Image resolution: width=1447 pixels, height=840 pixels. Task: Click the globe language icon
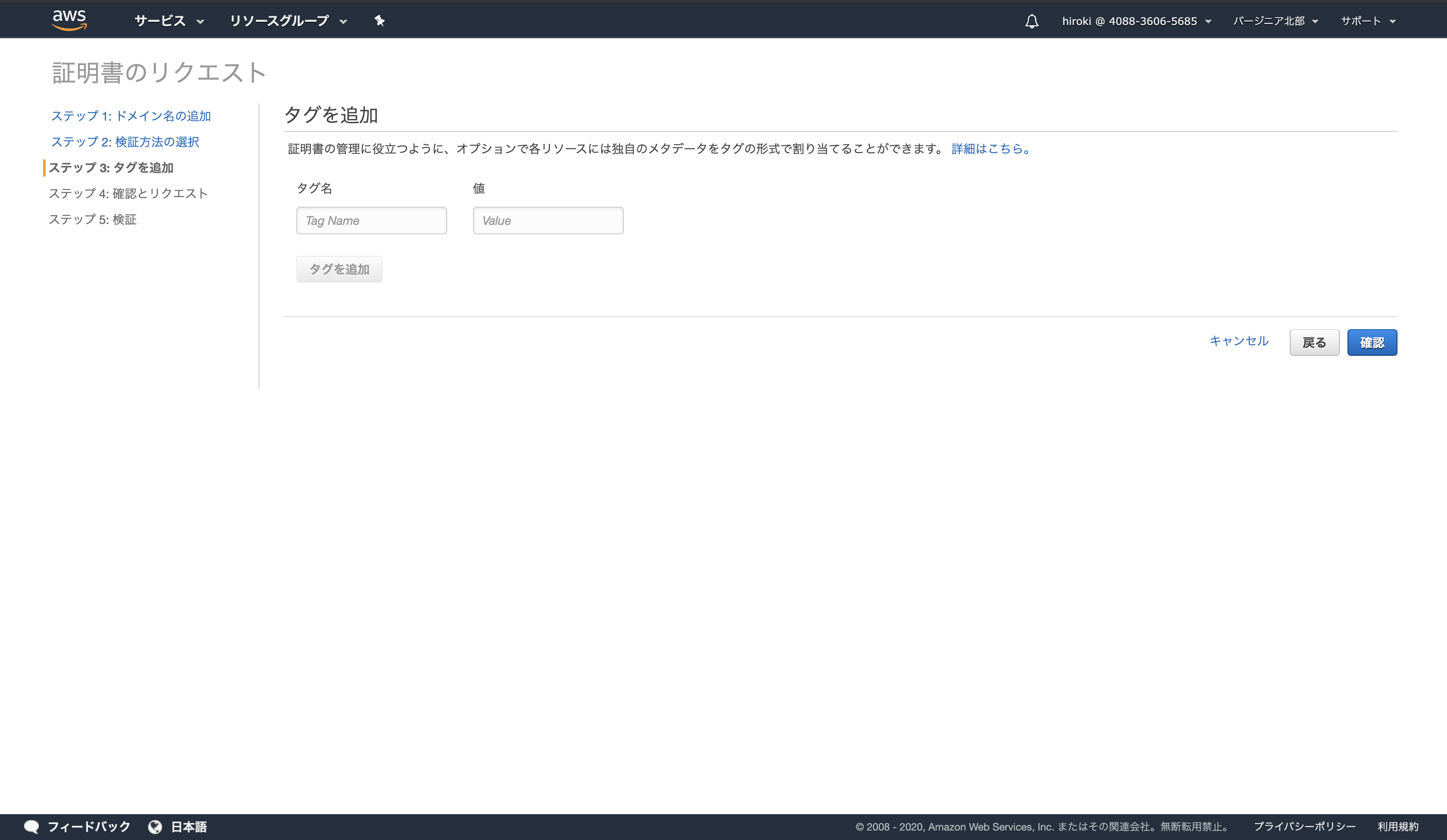pos(155,826)
